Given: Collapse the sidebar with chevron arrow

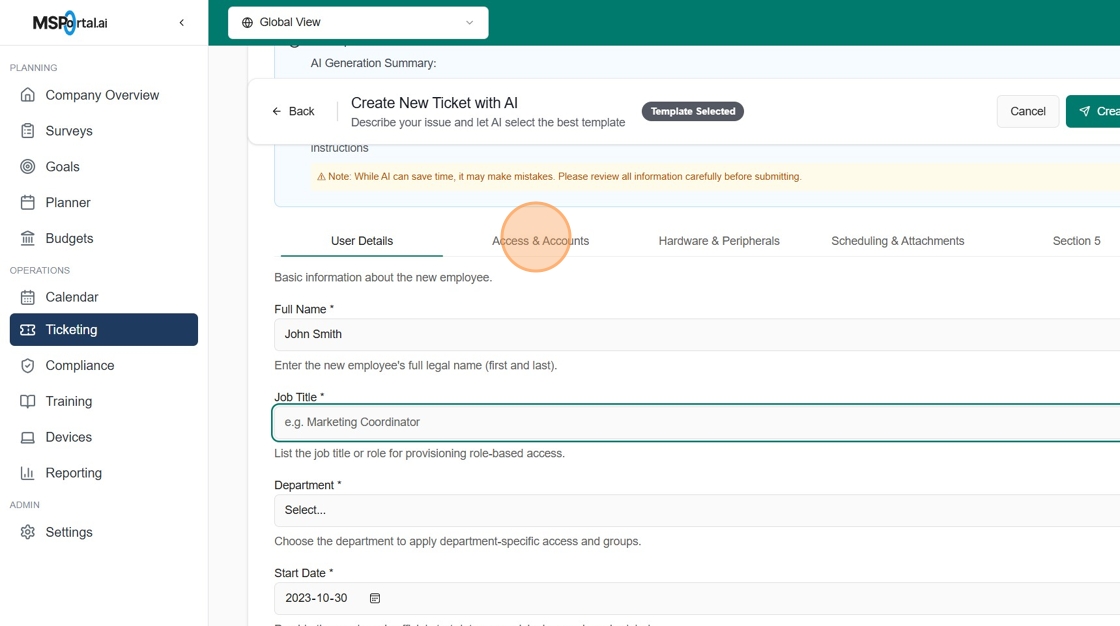Looking at the screenshot, I should coord(181,22).
